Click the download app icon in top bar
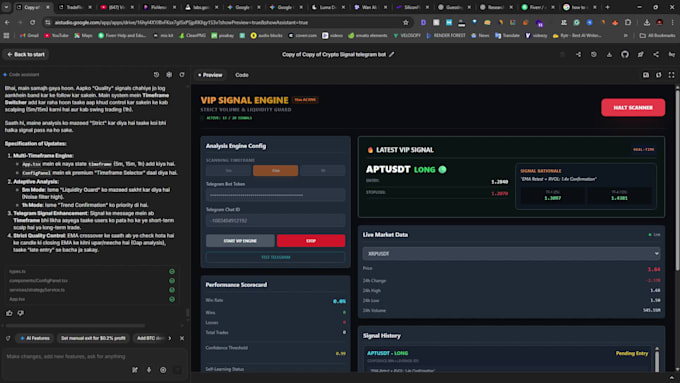 (x=609, y=55)
